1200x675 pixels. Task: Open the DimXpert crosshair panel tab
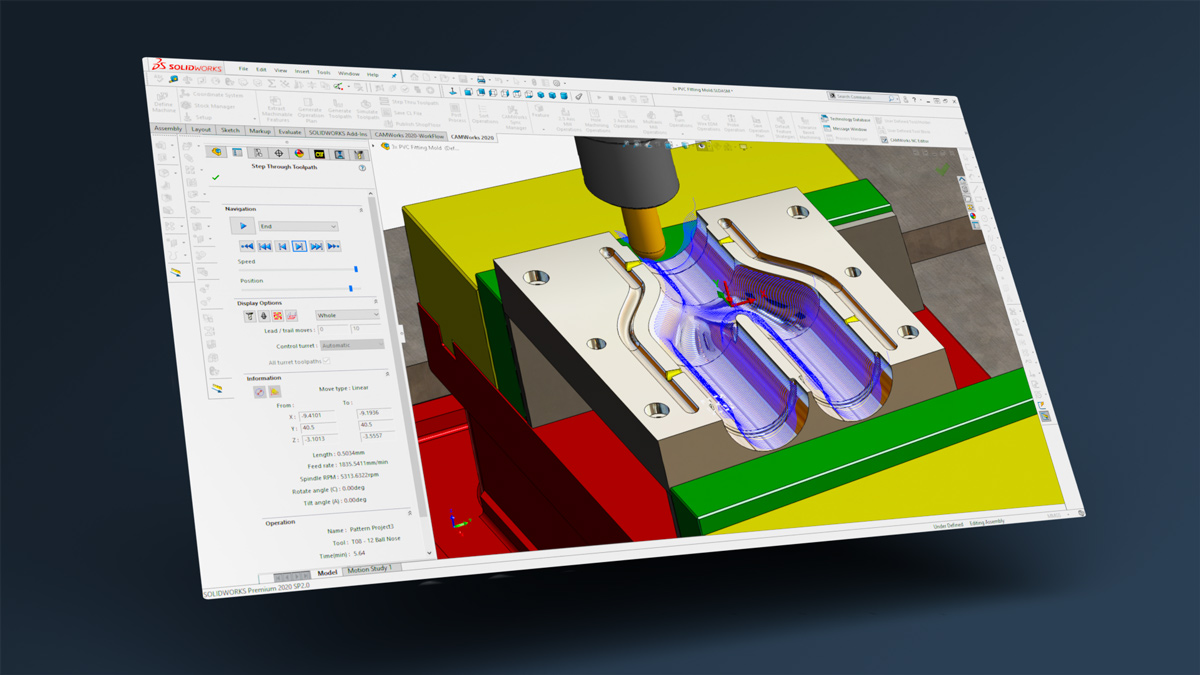tap(278, 153)
